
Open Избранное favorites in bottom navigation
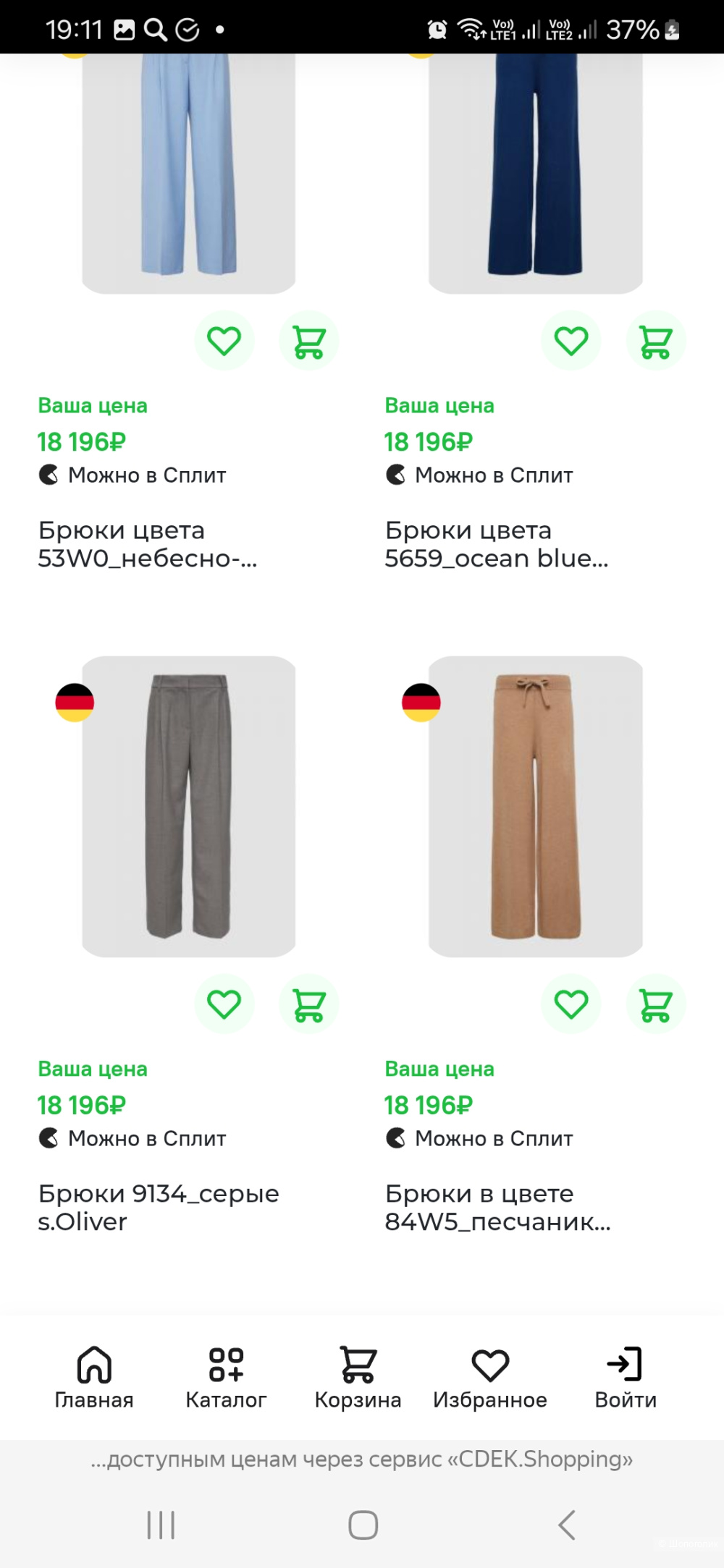pyautogui.click(x=490, y=1378)
